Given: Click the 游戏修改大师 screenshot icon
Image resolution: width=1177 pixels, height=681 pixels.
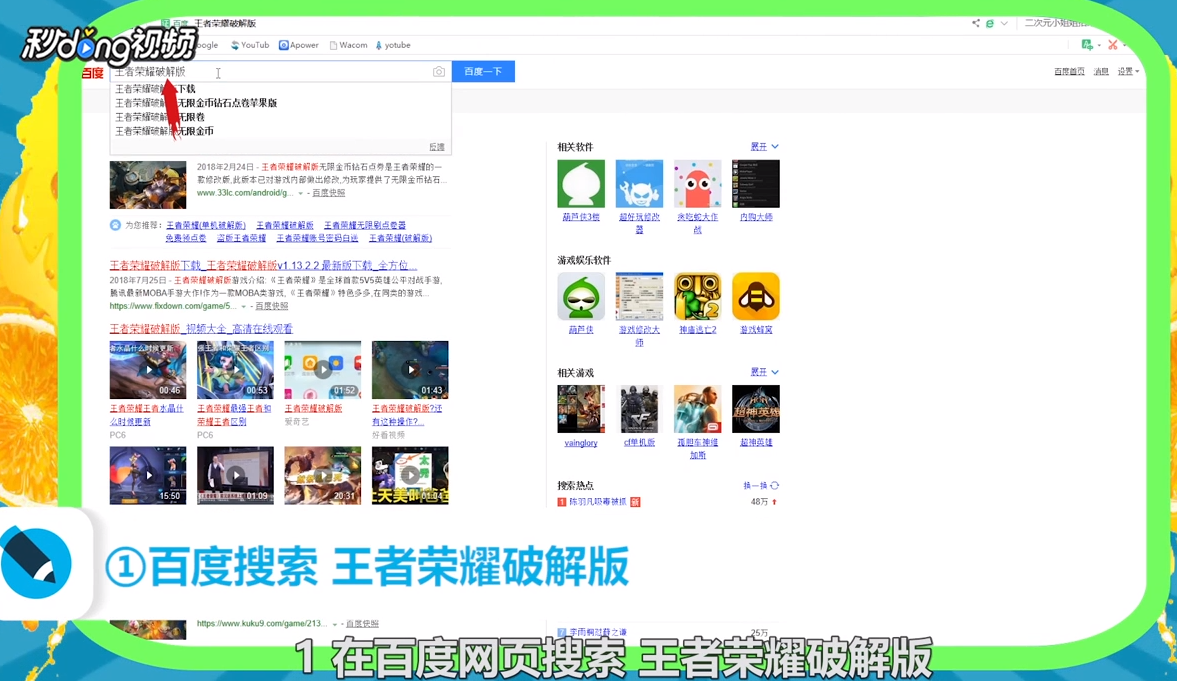Looking at the screenshot, I should pos(640,296).
